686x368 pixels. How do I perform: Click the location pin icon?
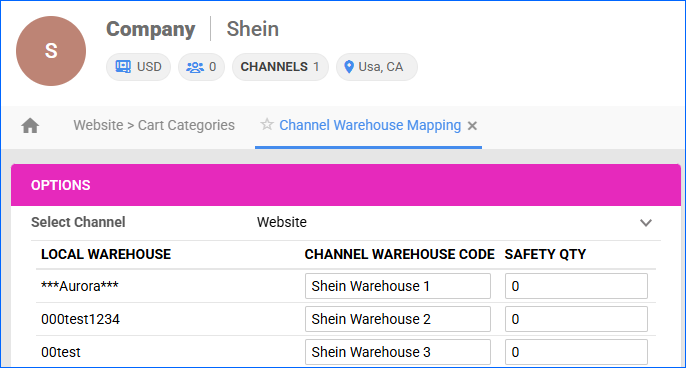tap(349, 67)
